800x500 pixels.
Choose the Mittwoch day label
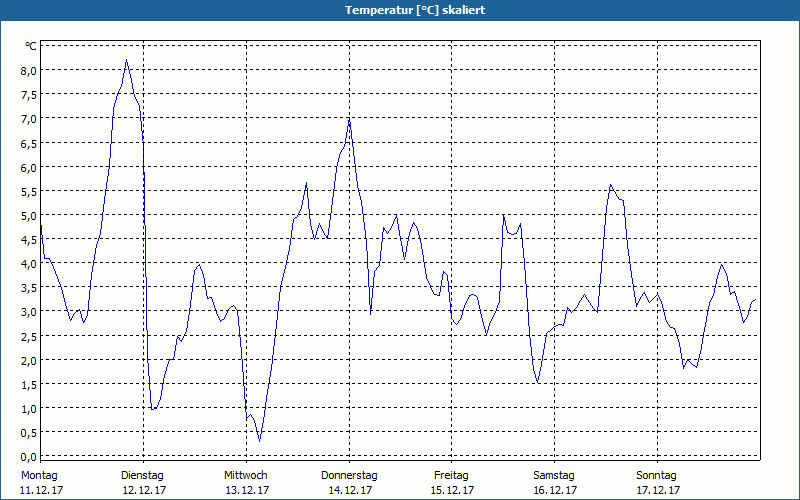(x=245, y=475)
